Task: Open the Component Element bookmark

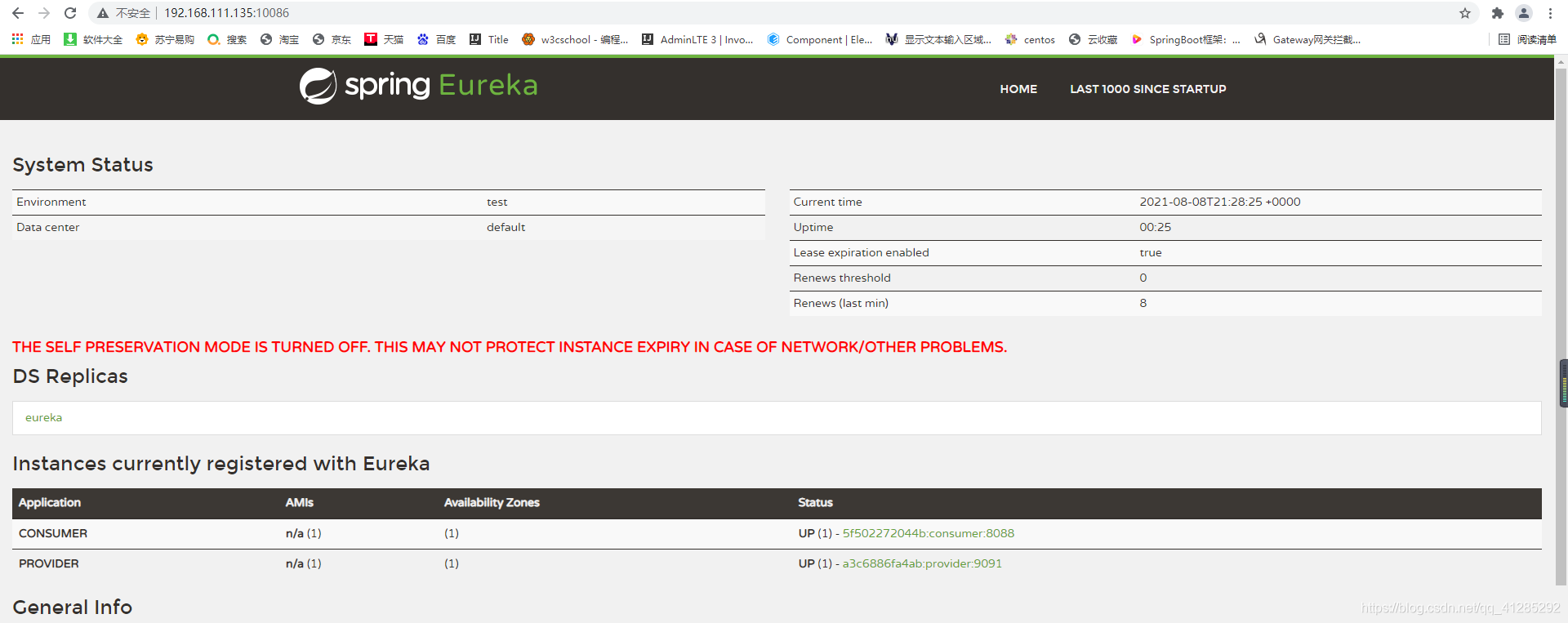Action: [x=820, y=39]
